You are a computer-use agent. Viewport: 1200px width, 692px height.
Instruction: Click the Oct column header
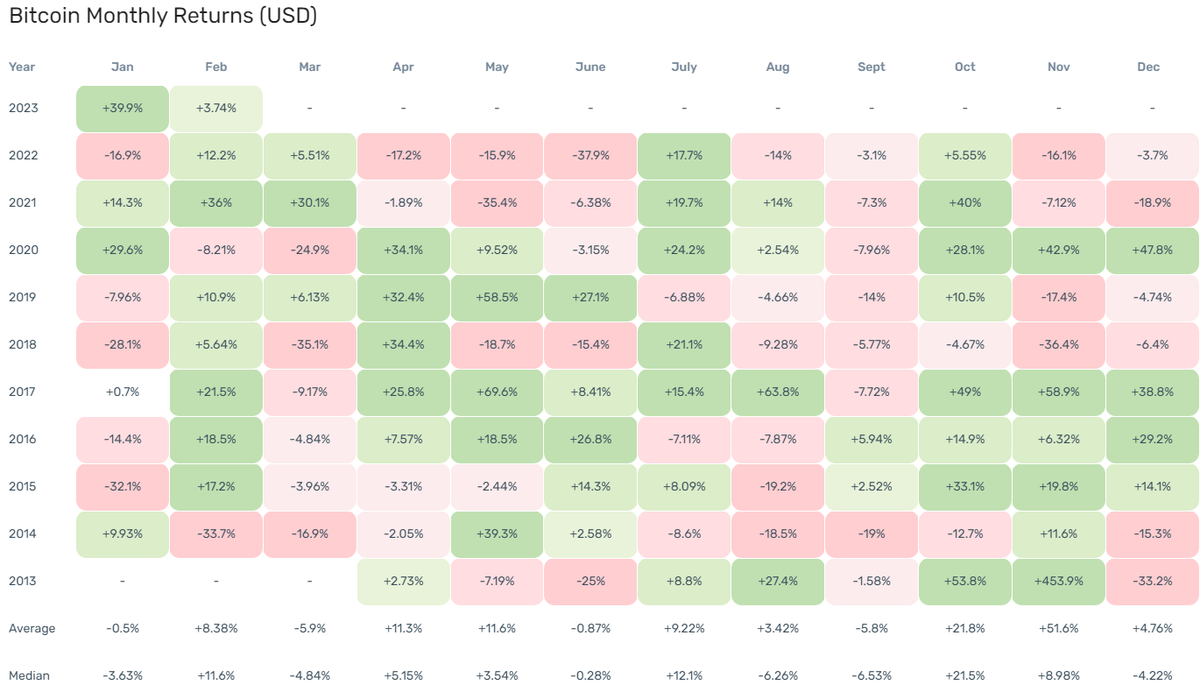pyautogui.click(x=964, y=67)
